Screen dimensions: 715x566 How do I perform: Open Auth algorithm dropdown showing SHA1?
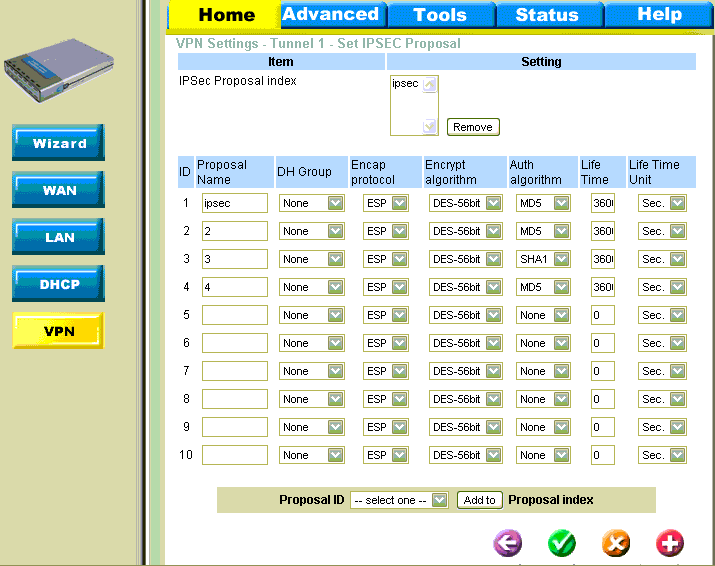pyautogui.click(x=543, y=259)
